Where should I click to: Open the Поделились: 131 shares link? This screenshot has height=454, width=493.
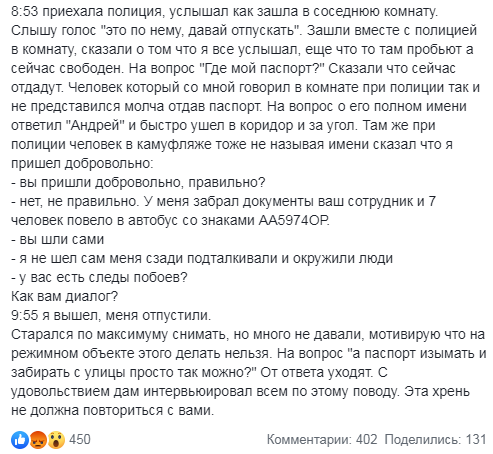pyautogui.click(x=435, y=439)
